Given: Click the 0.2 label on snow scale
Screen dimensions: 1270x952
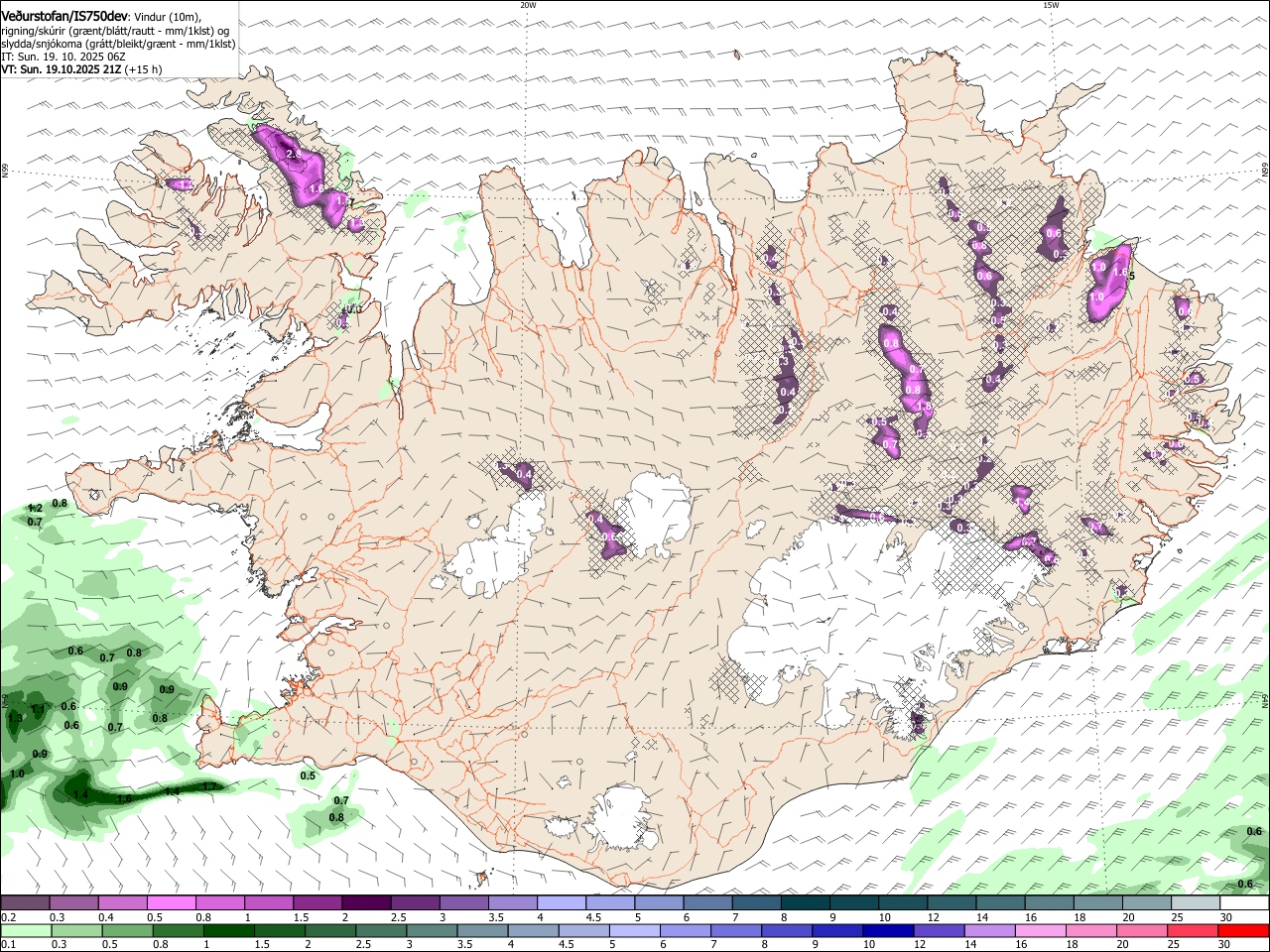Looking at the screenshot, I should (x=8, y=918).
